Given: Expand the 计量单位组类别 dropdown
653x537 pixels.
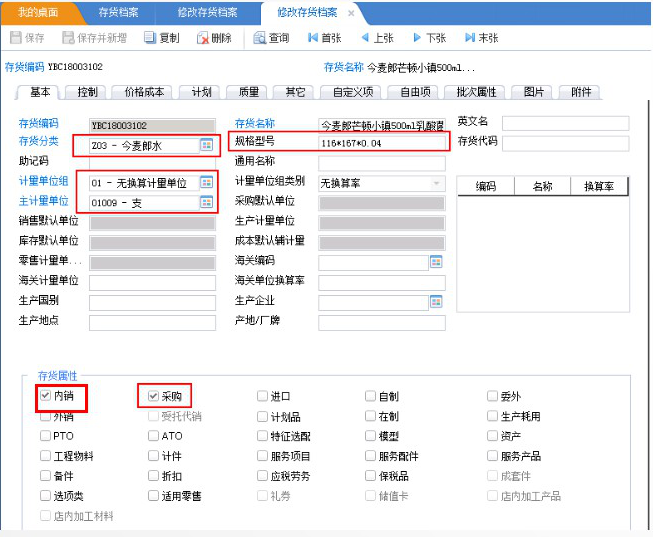Looking at the screenshot, I should coord(436,184).
